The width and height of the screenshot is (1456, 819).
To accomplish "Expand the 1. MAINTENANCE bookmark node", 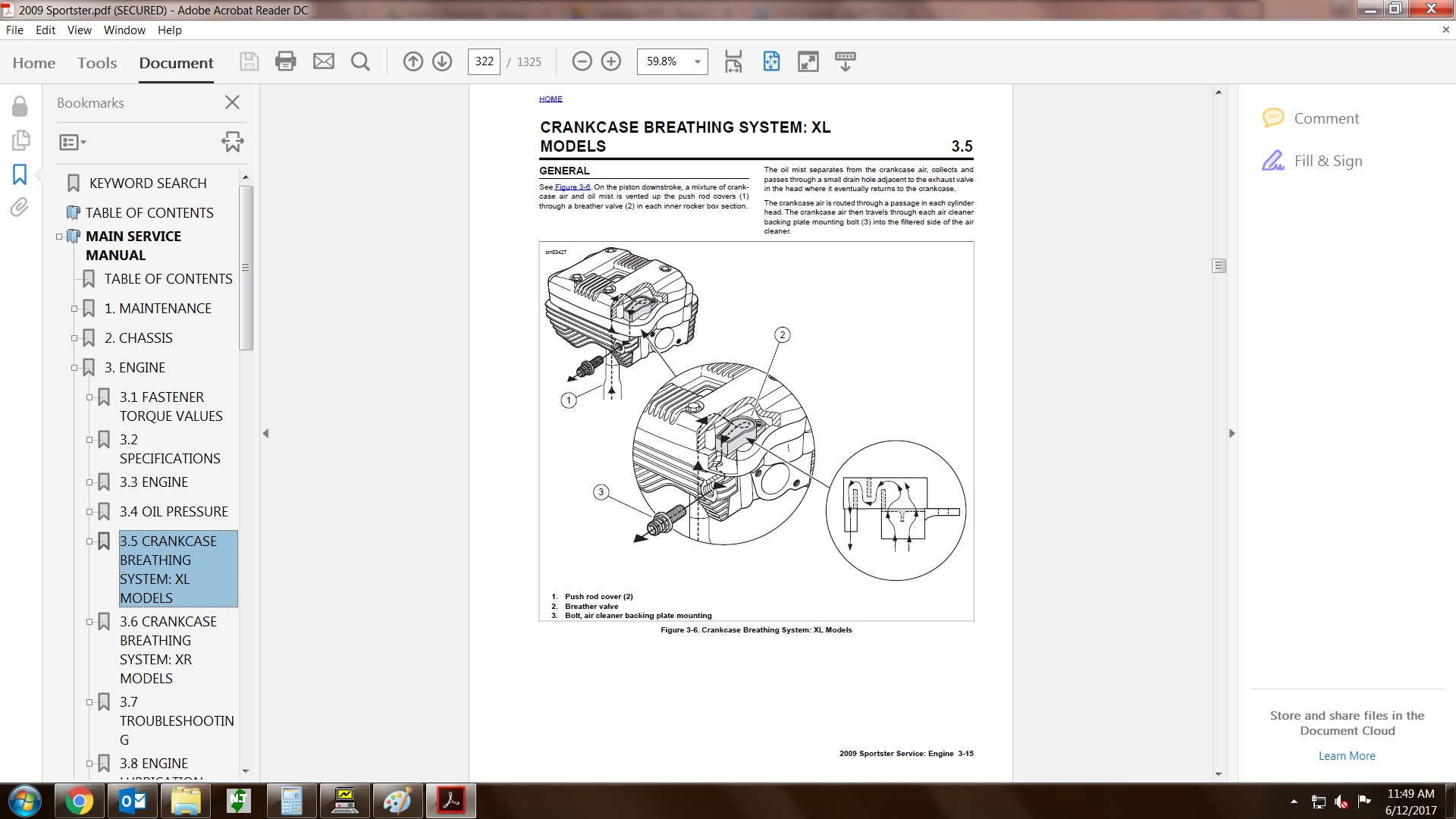I will (74, 309).
